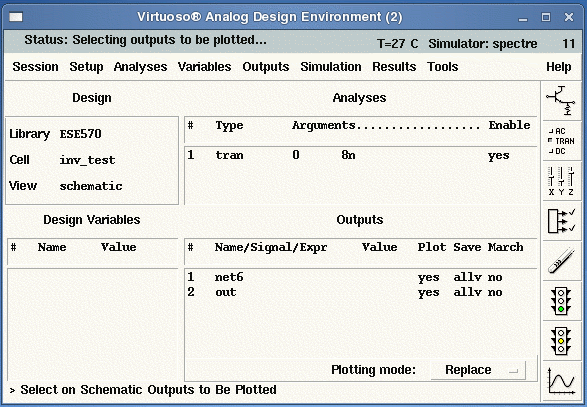Viewport: 587px width, 407px height.
Task: Click the Choose Design transistor icon
Action: 560,100
